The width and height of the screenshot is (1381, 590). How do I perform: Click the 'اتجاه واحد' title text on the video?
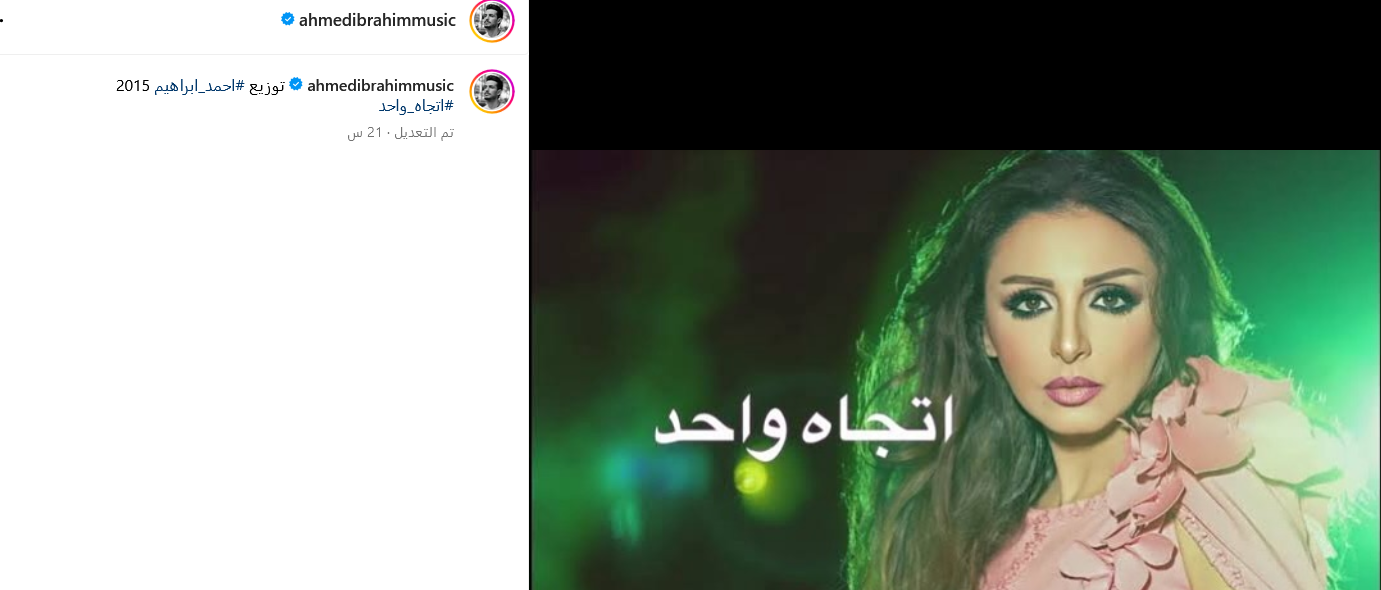coord(805,425)
